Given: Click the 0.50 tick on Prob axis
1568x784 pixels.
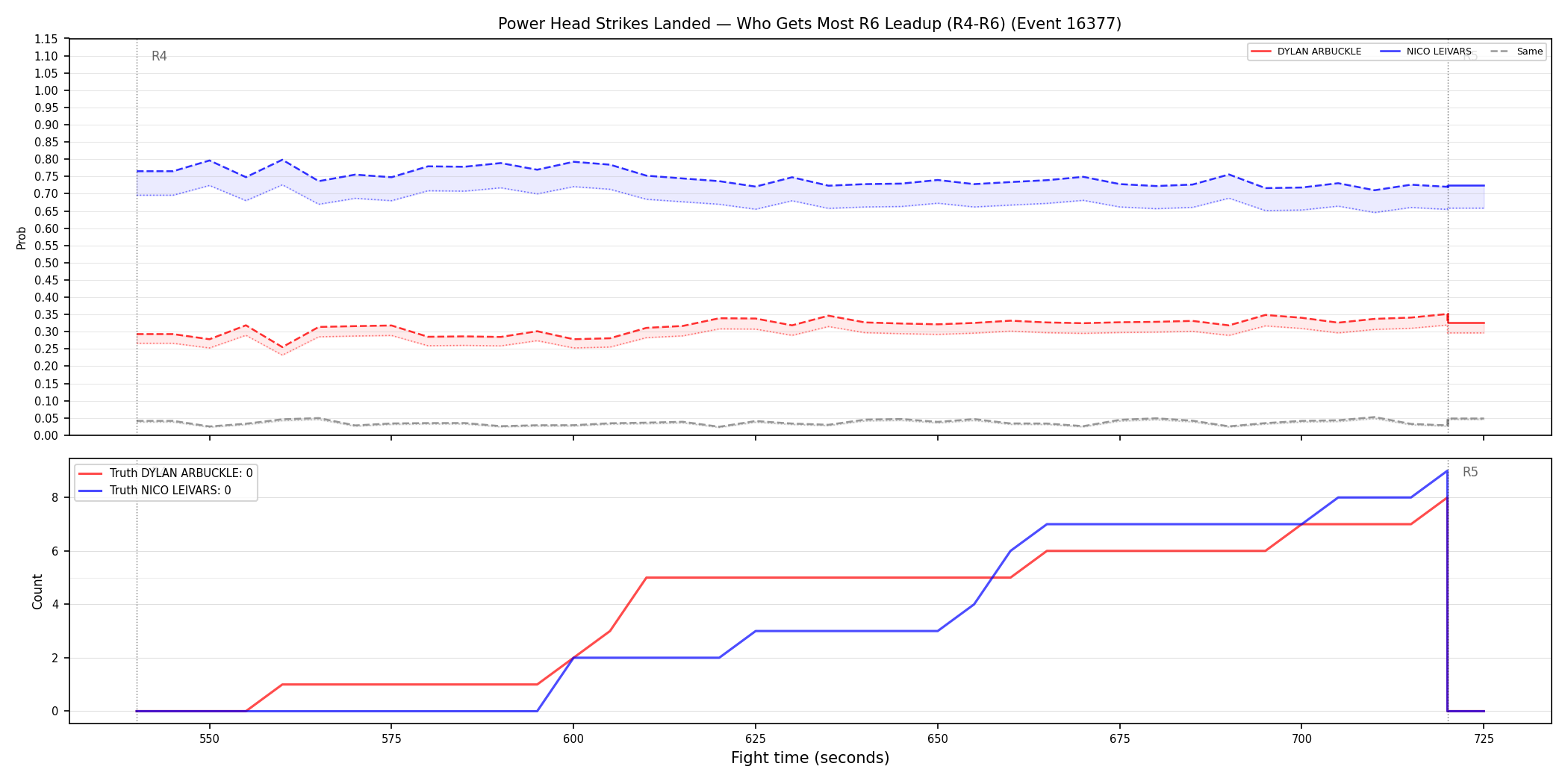Looking at the screenshot, I should click(x=46, y=263).
